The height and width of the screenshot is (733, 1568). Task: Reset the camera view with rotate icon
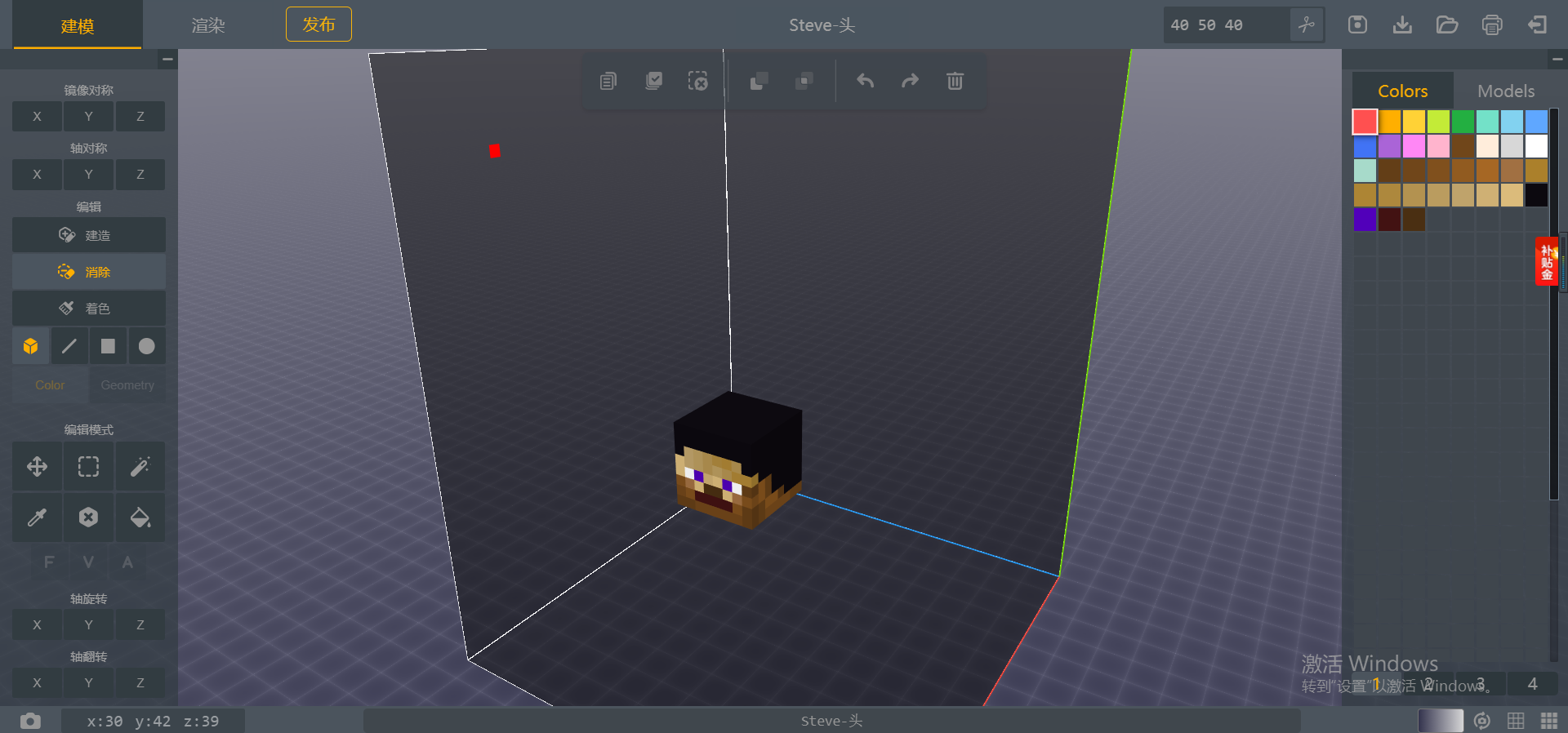pyautogui.click(x=1482, y=721)
